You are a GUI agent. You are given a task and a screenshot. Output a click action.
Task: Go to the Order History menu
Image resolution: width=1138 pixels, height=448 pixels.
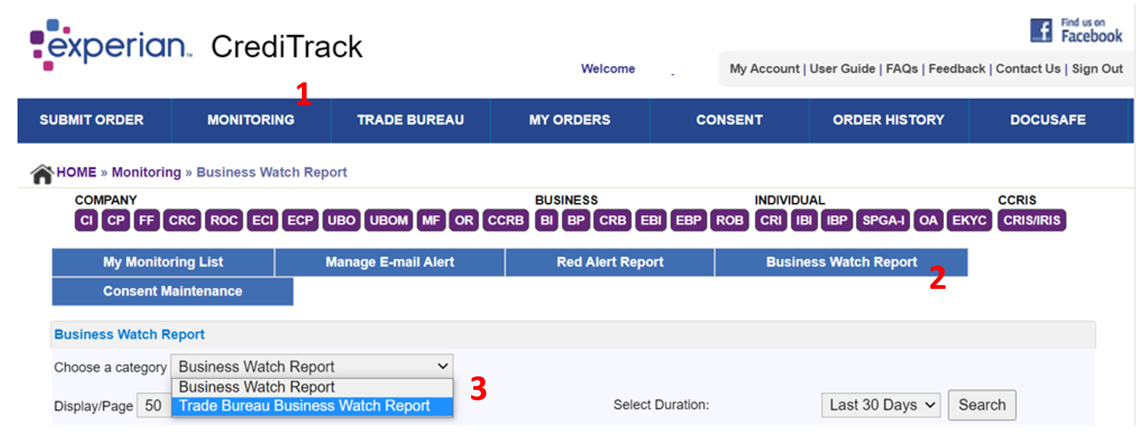[x=888, y=120]
